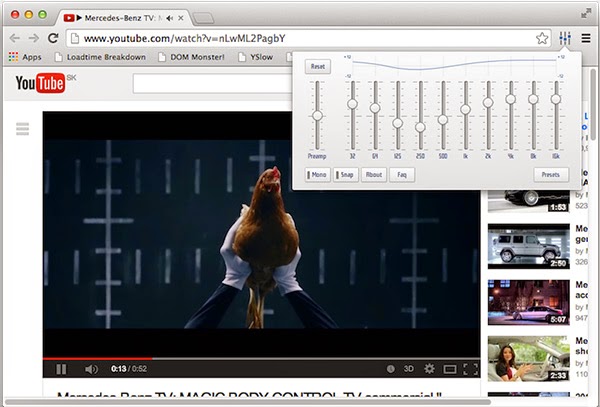
Task: Open the 1:53 black car video thumbnail
Action: 529,201
